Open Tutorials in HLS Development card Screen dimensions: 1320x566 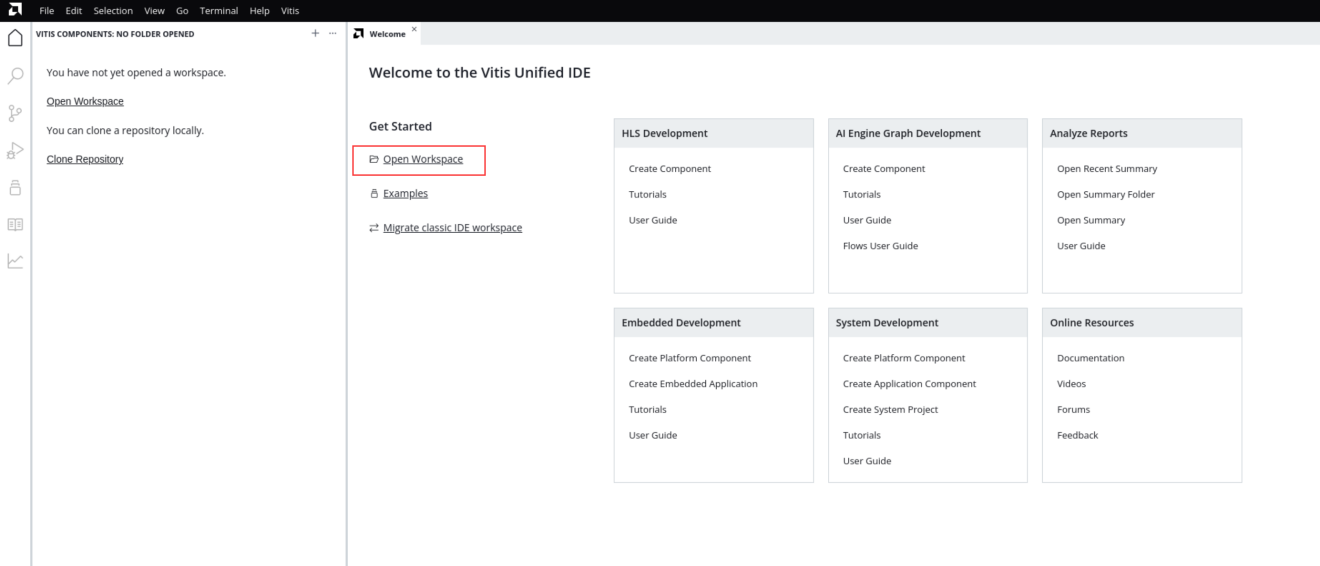pyautogui.click(x=648, y=194)
